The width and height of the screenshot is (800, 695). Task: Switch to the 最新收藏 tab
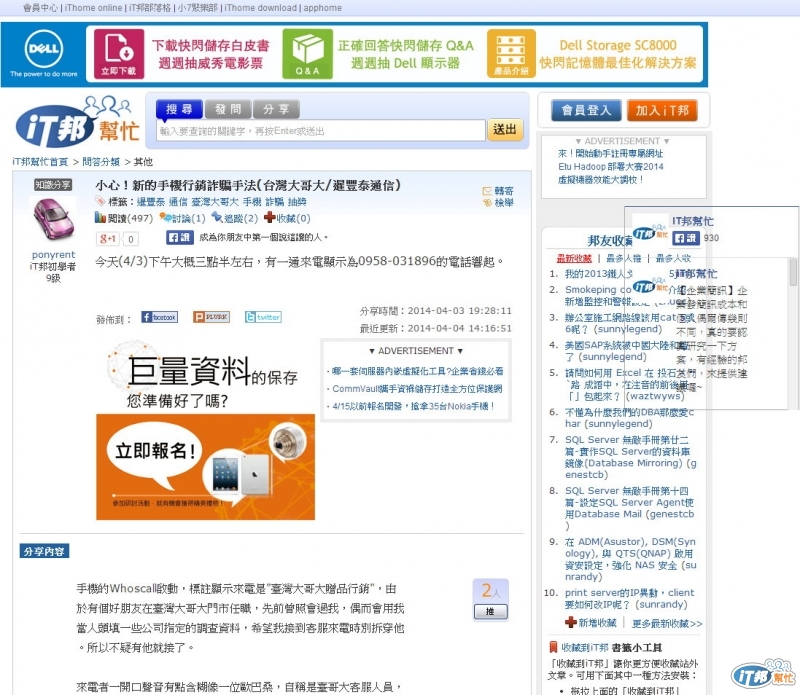[574, 258]
